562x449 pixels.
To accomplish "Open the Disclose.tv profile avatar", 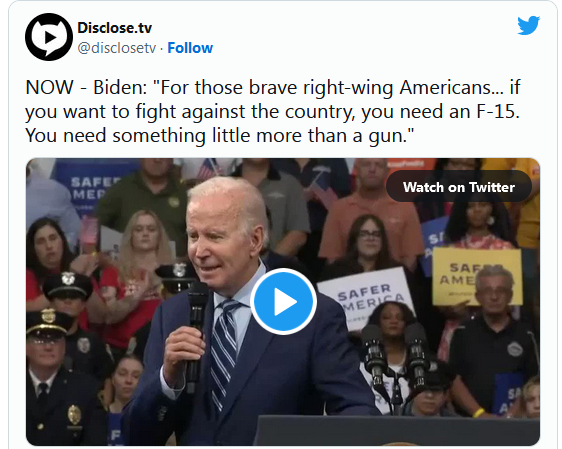I will coord(49,37).
